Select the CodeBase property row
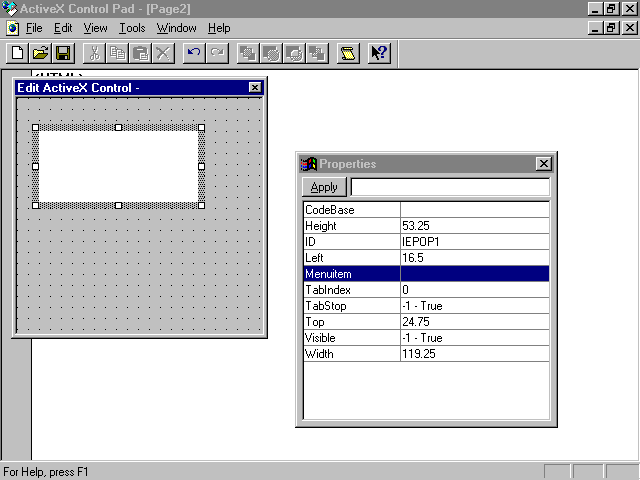This screenshot has height=480, width=640. click(351, 210)
